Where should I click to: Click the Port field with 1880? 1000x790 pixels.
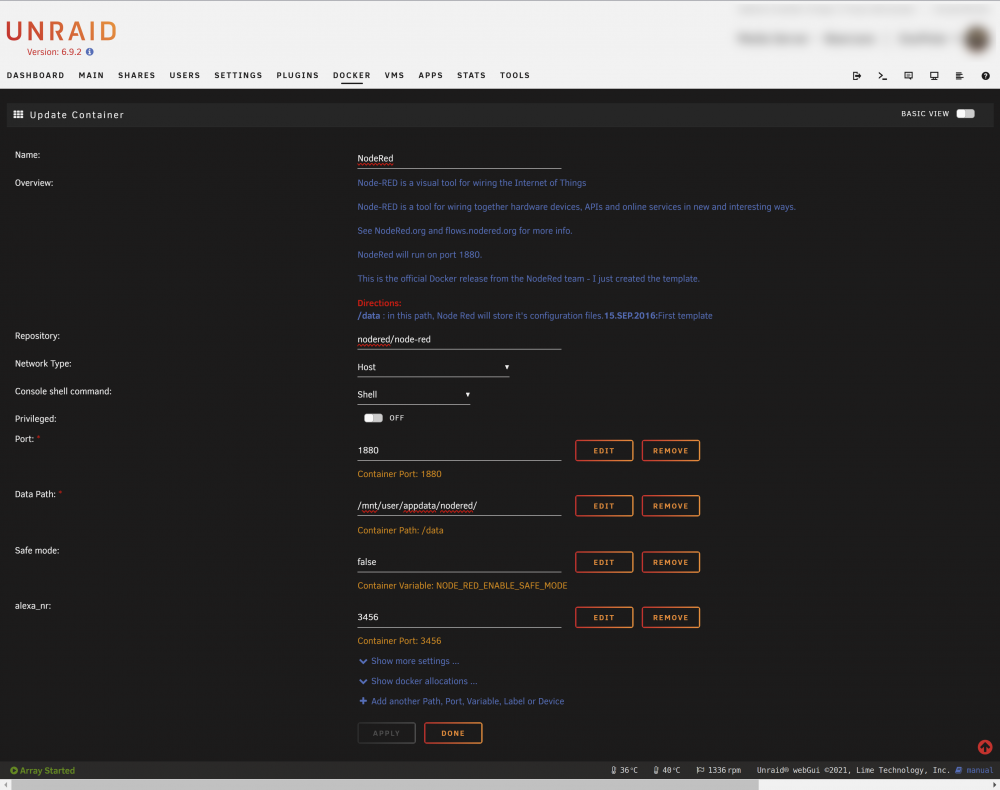point(459,451)
